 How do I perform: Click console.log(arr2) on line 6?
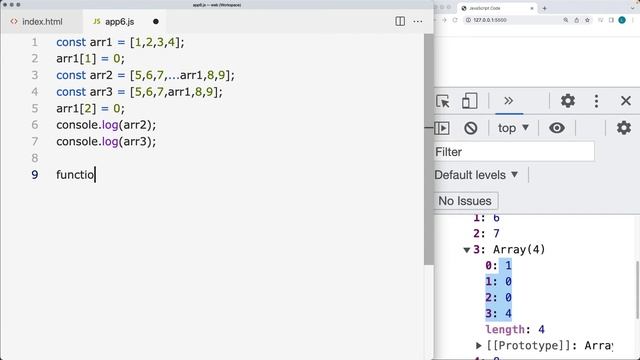coord(106,125)
